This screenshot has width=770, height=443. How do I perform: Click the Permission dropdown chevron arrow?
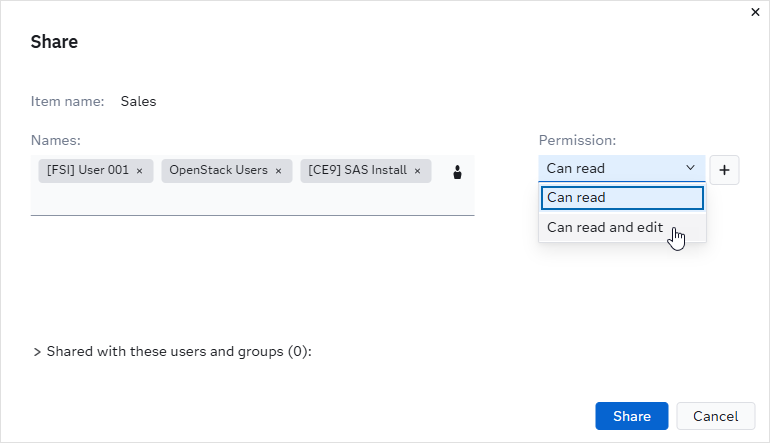690,168
